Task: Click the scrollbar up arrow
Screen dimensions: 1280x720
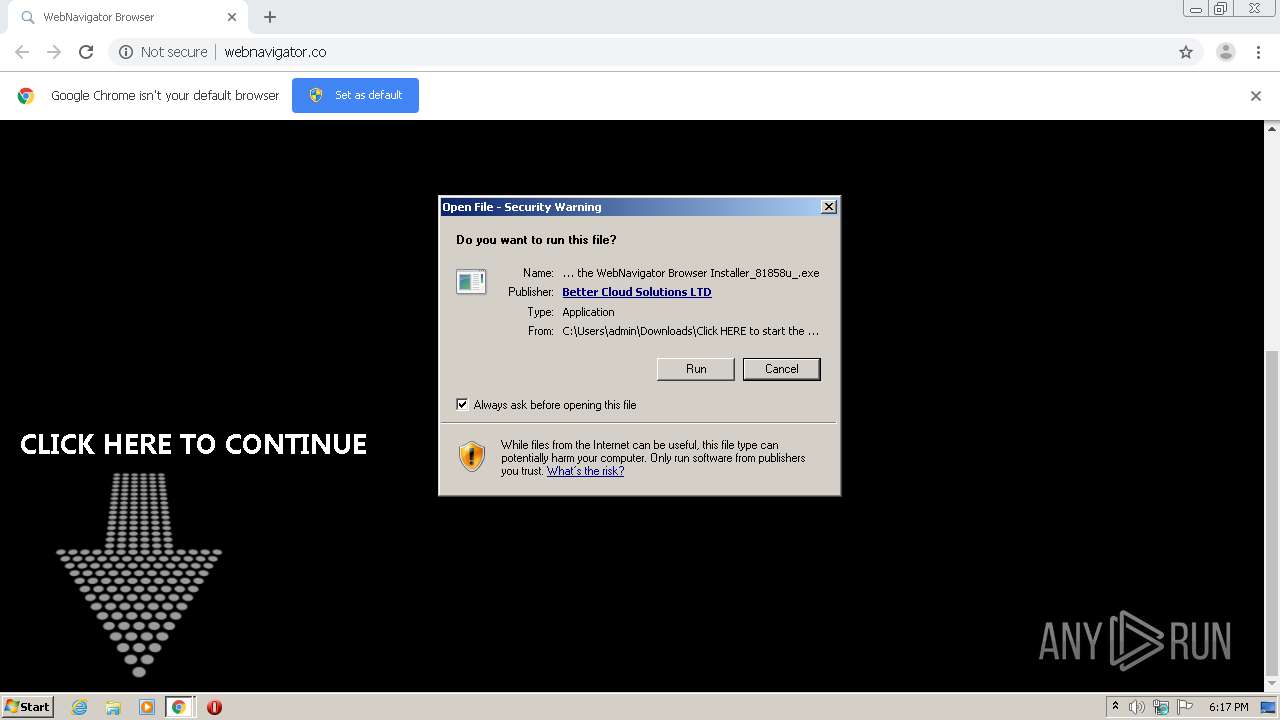Action: (x=1272, y=128)
